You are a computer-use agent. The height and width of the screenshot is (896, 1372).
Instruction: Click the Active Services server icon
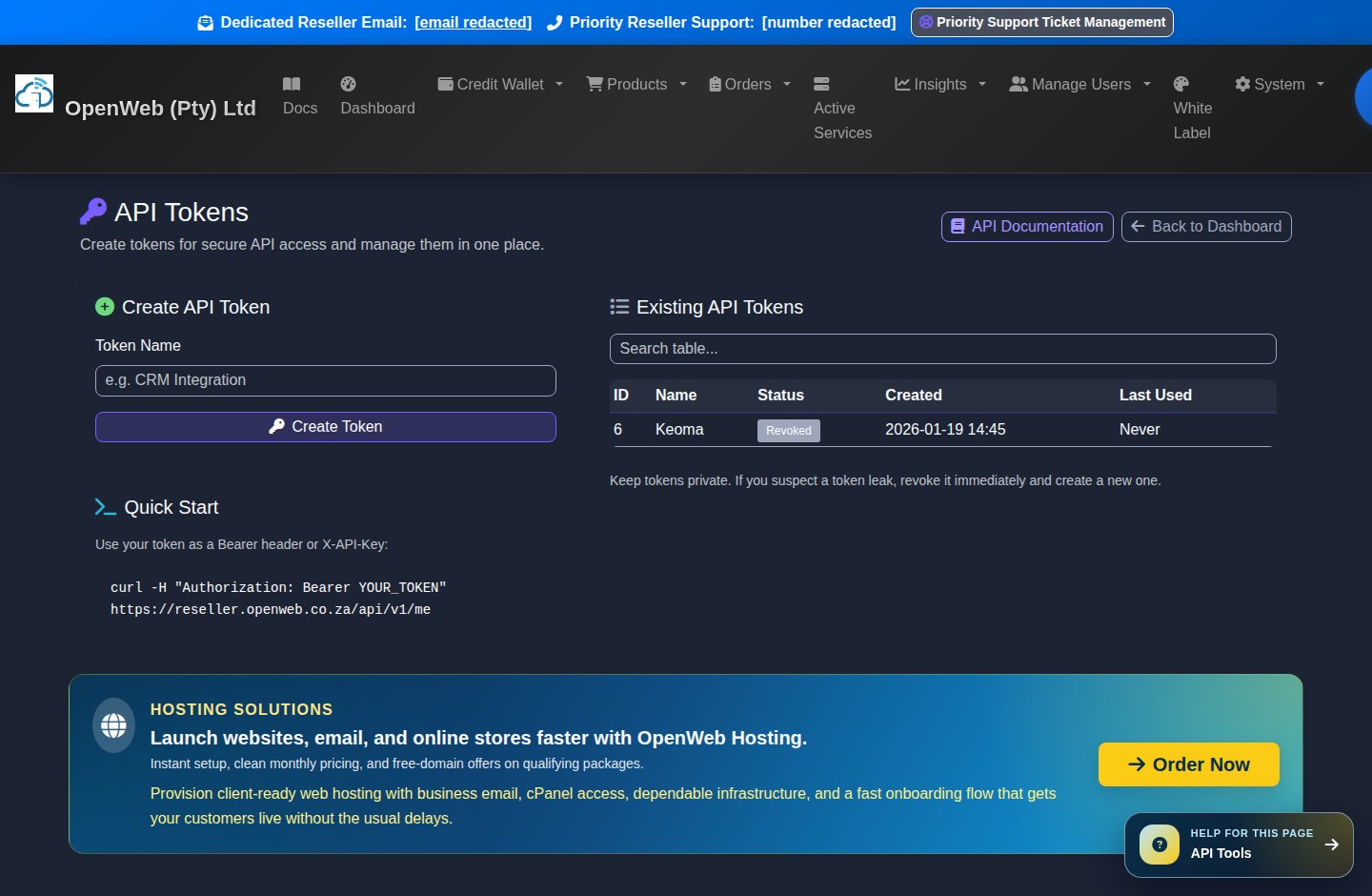click(x=821, y=84)
